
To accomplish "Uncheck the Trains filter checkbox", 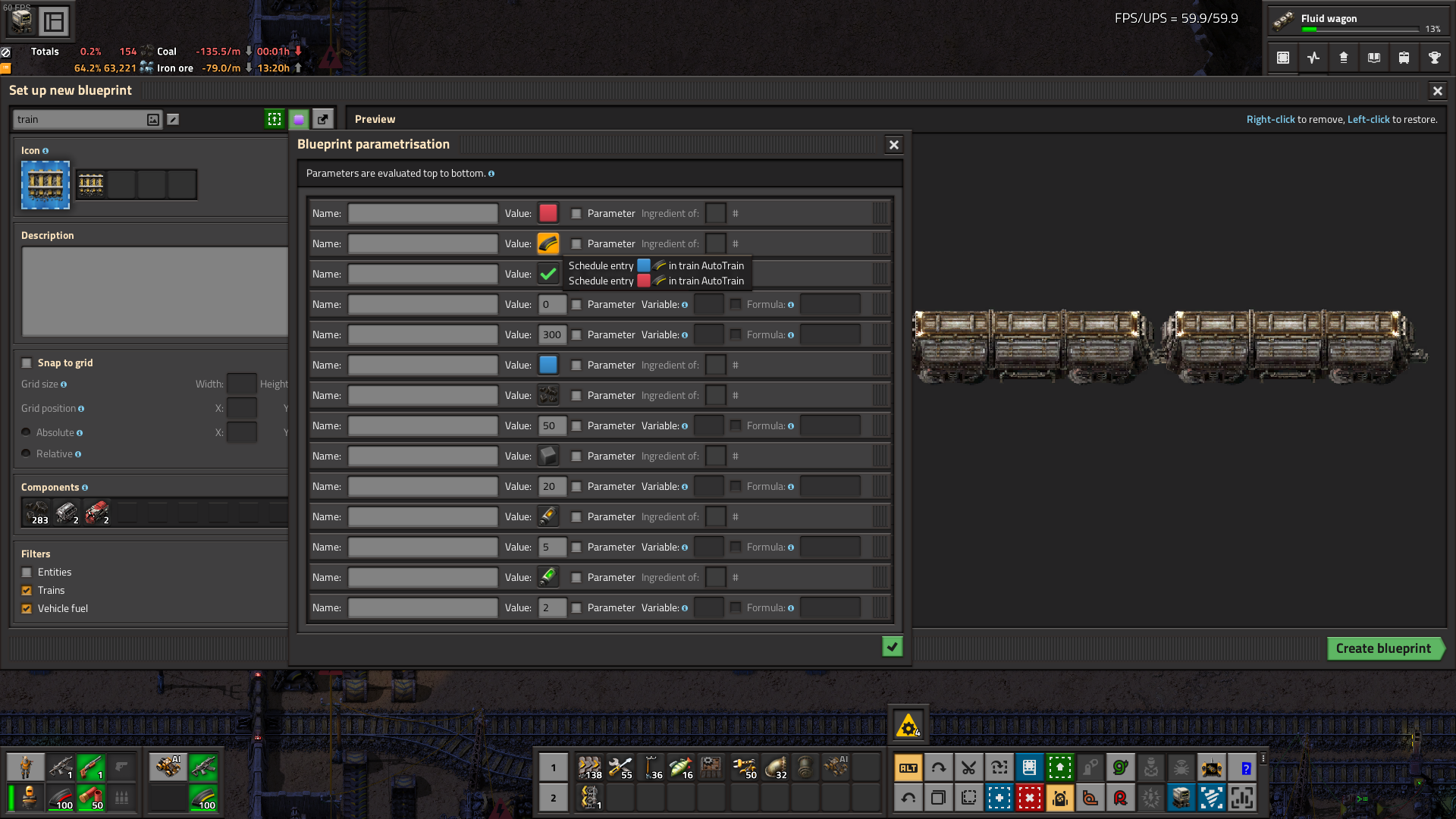I will (x=27, y=591).
